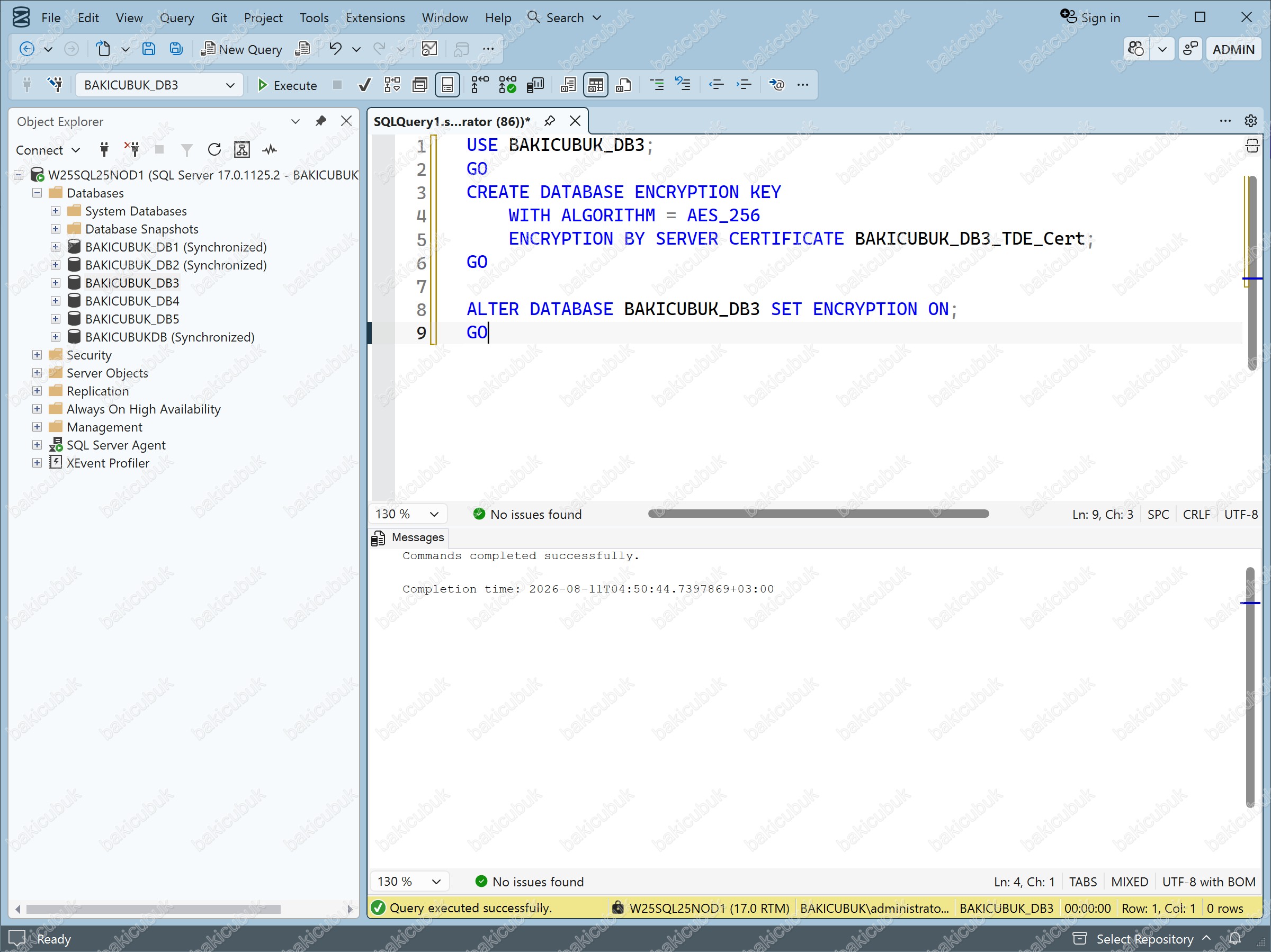Viewport: 1271px width, 952px height.
Task: Toggle Results to File output mode
Action: click(623, 85)
